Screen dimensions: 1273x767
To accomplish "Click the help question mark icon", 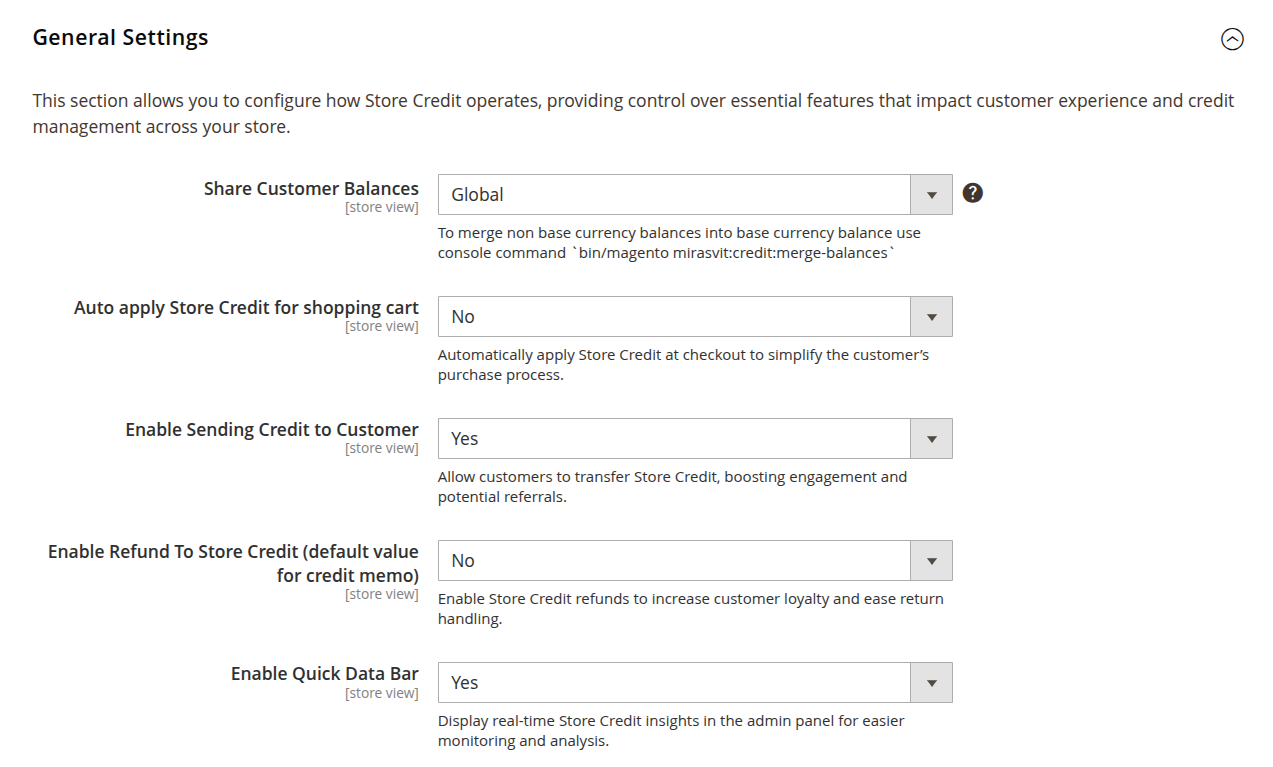I will click(972, 193).
